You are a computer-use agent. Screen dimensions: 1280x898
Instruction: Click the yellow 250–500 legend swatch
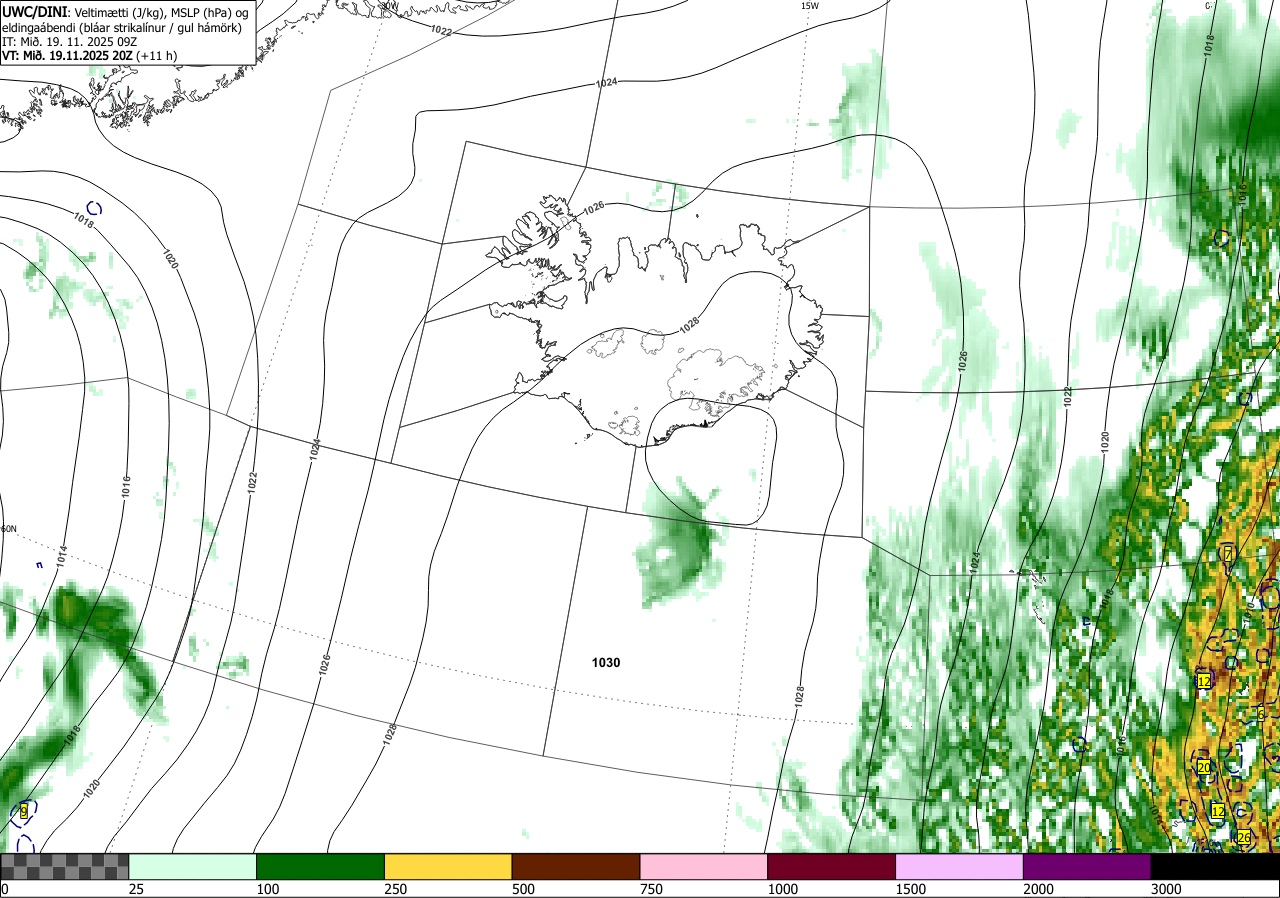(448, 866)
